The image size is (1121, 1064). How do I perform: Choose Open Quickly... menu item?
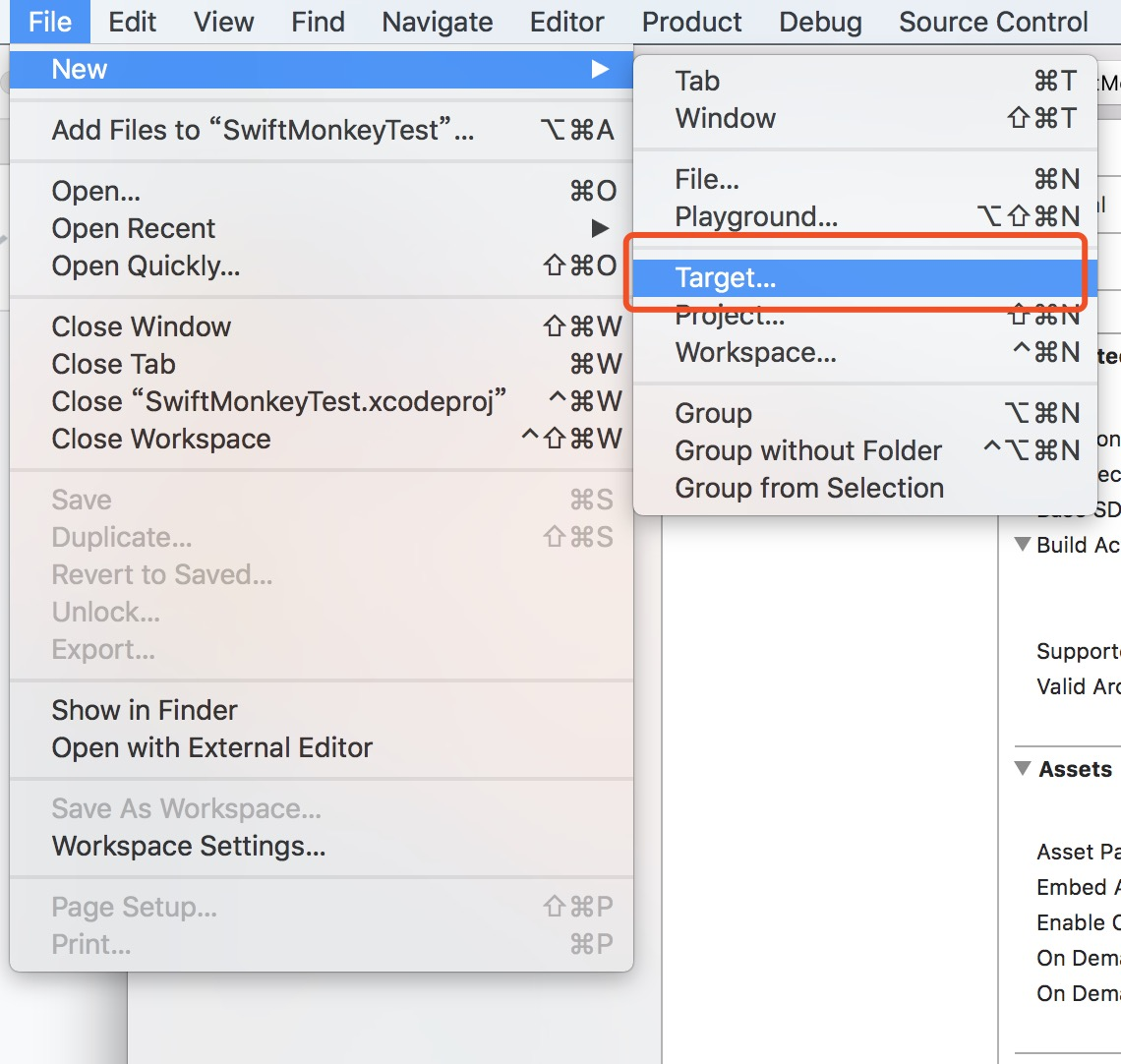click(322, 266)
